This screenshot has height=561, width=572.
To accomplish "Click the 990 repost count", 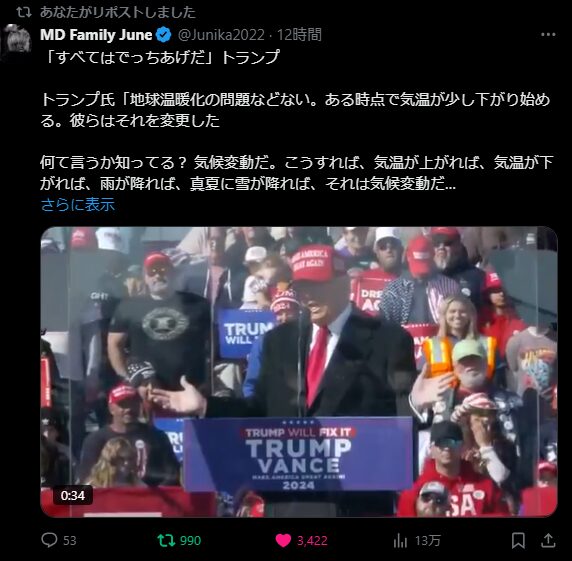I will tap(190, 541).
